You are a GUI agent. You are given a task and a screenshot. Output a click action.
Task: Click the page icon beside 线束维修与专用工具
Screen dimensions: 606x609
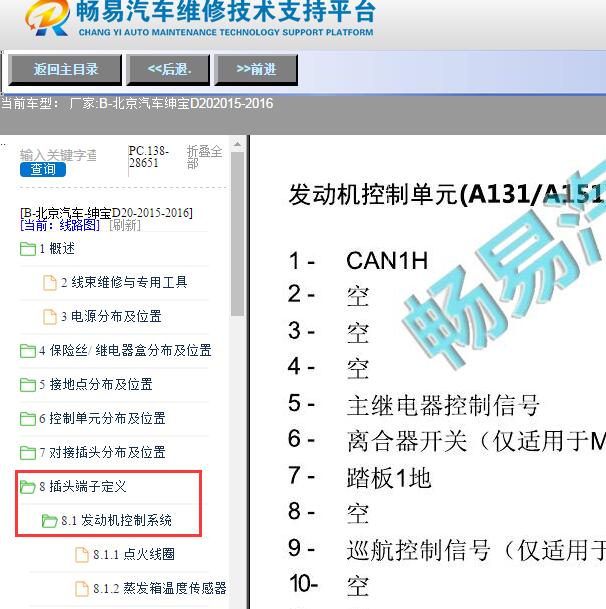point(49,282)
